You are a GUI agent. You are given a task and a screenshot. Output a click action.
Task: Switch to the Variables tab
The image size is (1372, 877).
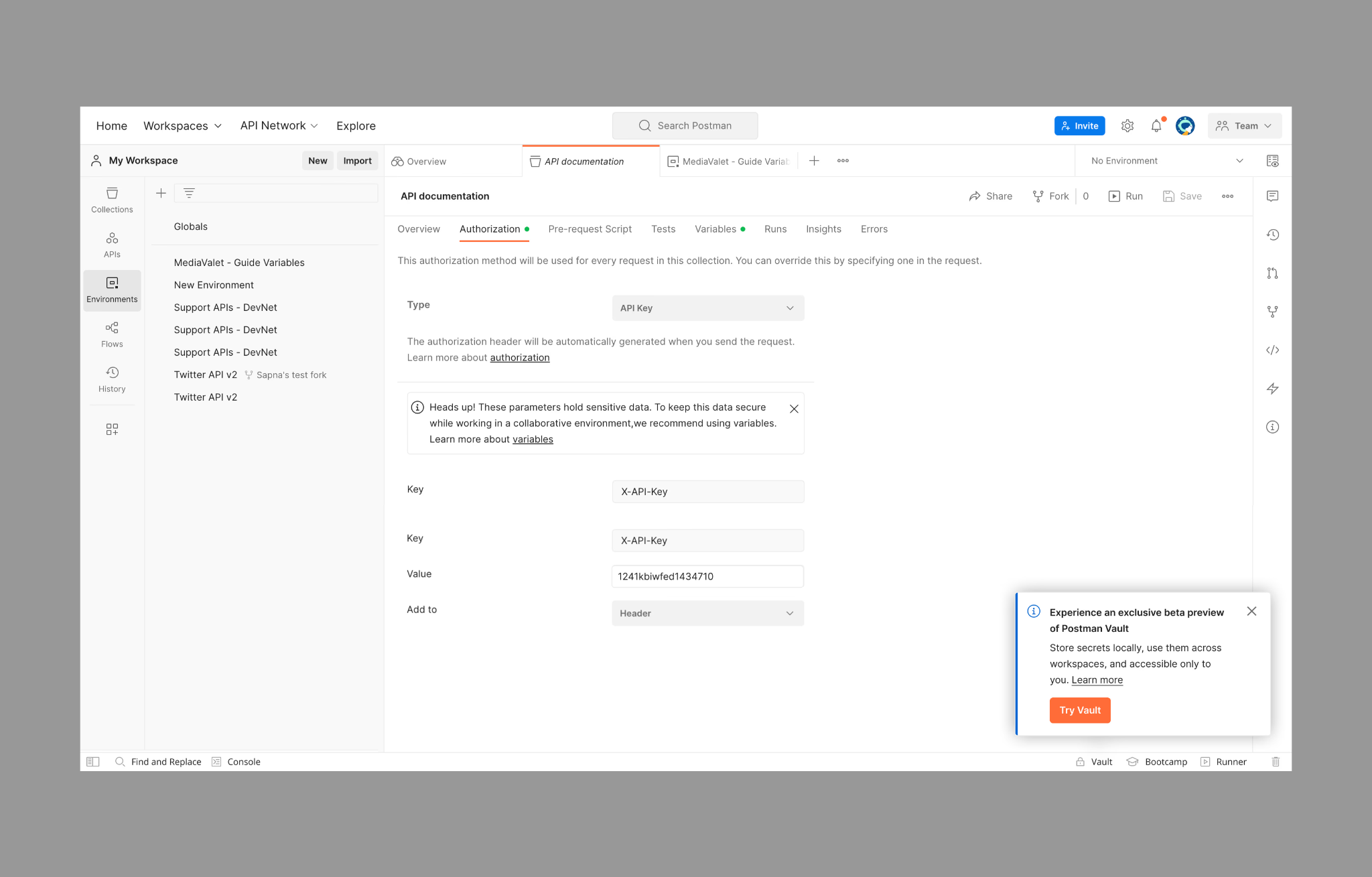(x=719, y=229)
